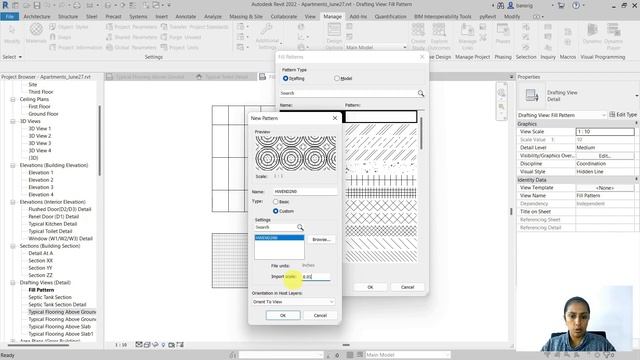Click the Shared Parameters icon
640x360 pixels.
point(109,37)
